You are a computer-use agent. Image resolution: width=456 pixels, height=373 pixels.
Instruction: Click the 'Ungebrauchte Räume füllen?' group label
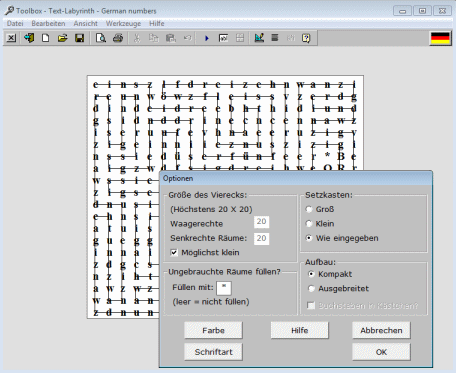224,272
